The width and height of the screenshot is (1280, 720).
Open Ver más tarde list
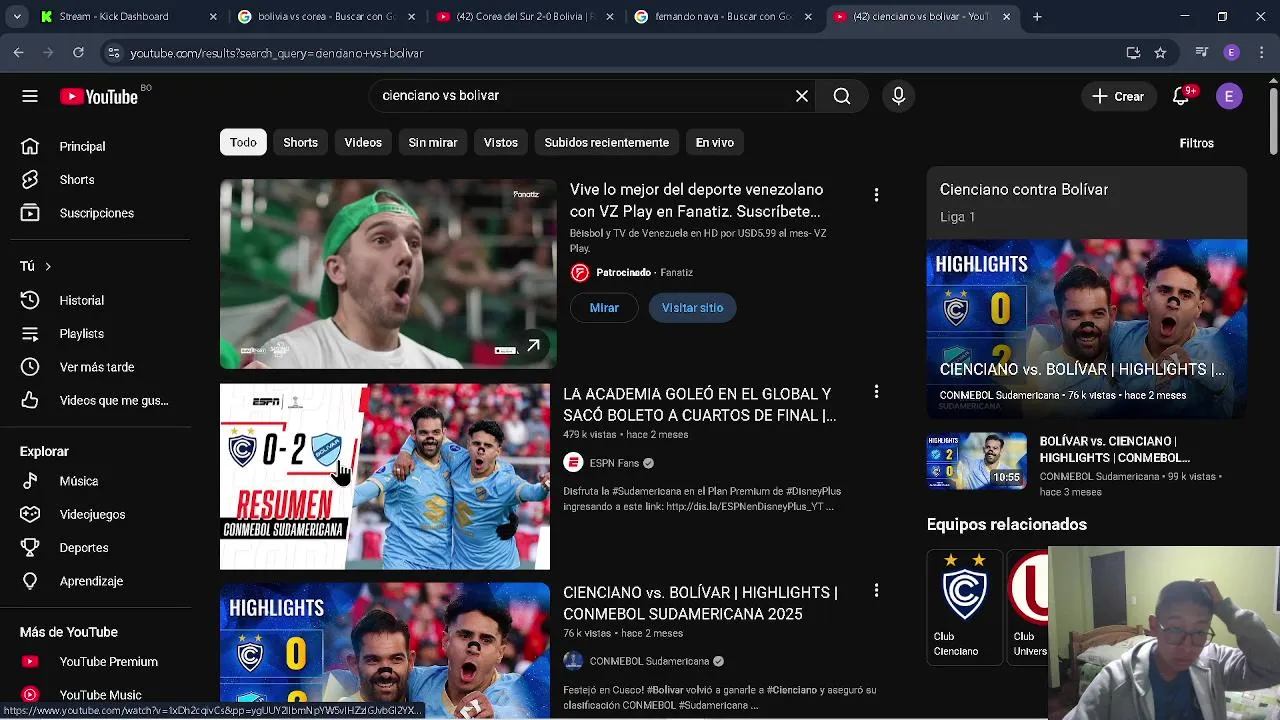coord(94,367)
